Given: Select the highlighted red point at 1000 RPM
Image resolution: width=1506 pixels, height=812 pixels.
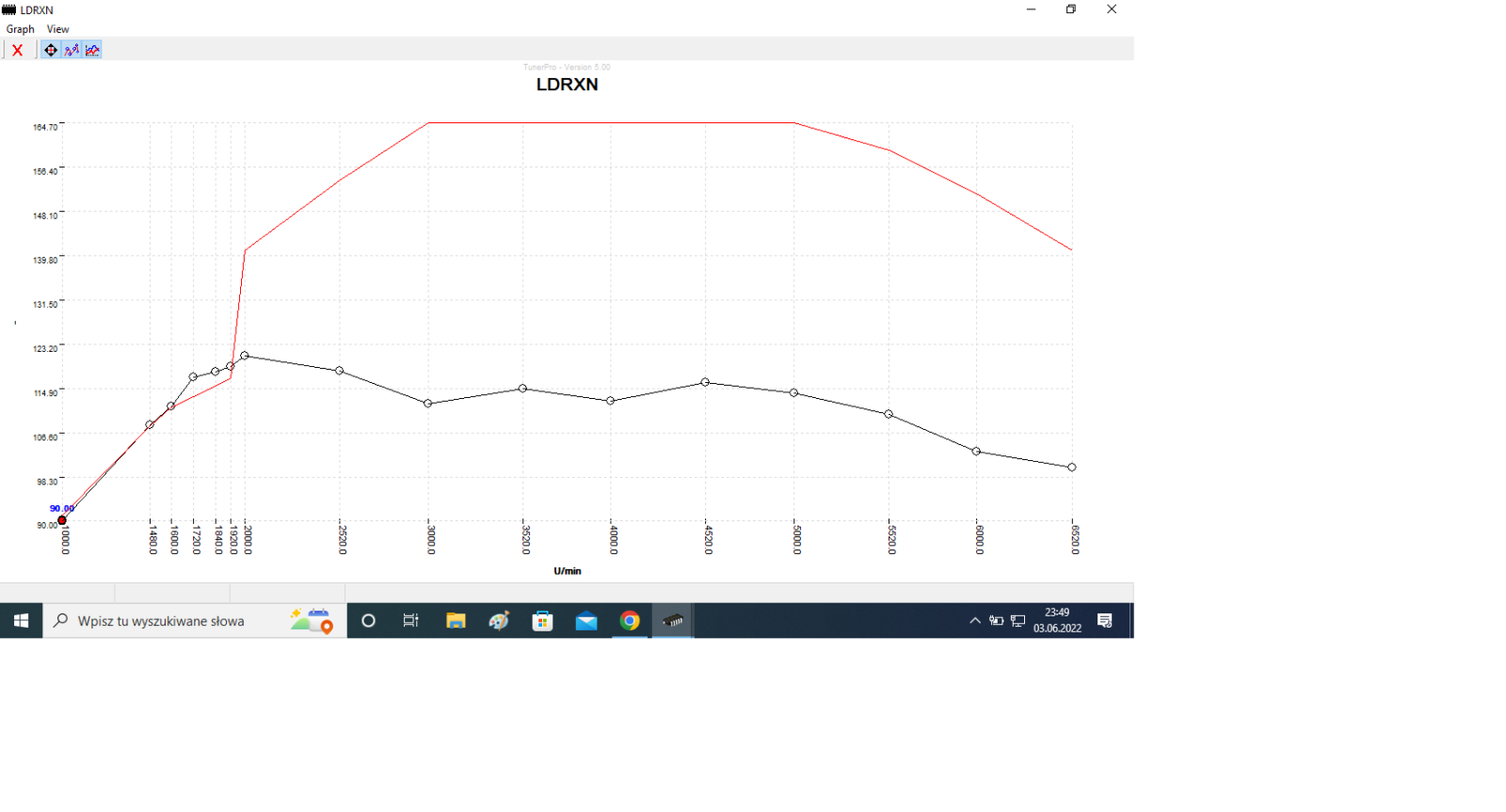Looking at the screenshot, I should coord(62,520).
